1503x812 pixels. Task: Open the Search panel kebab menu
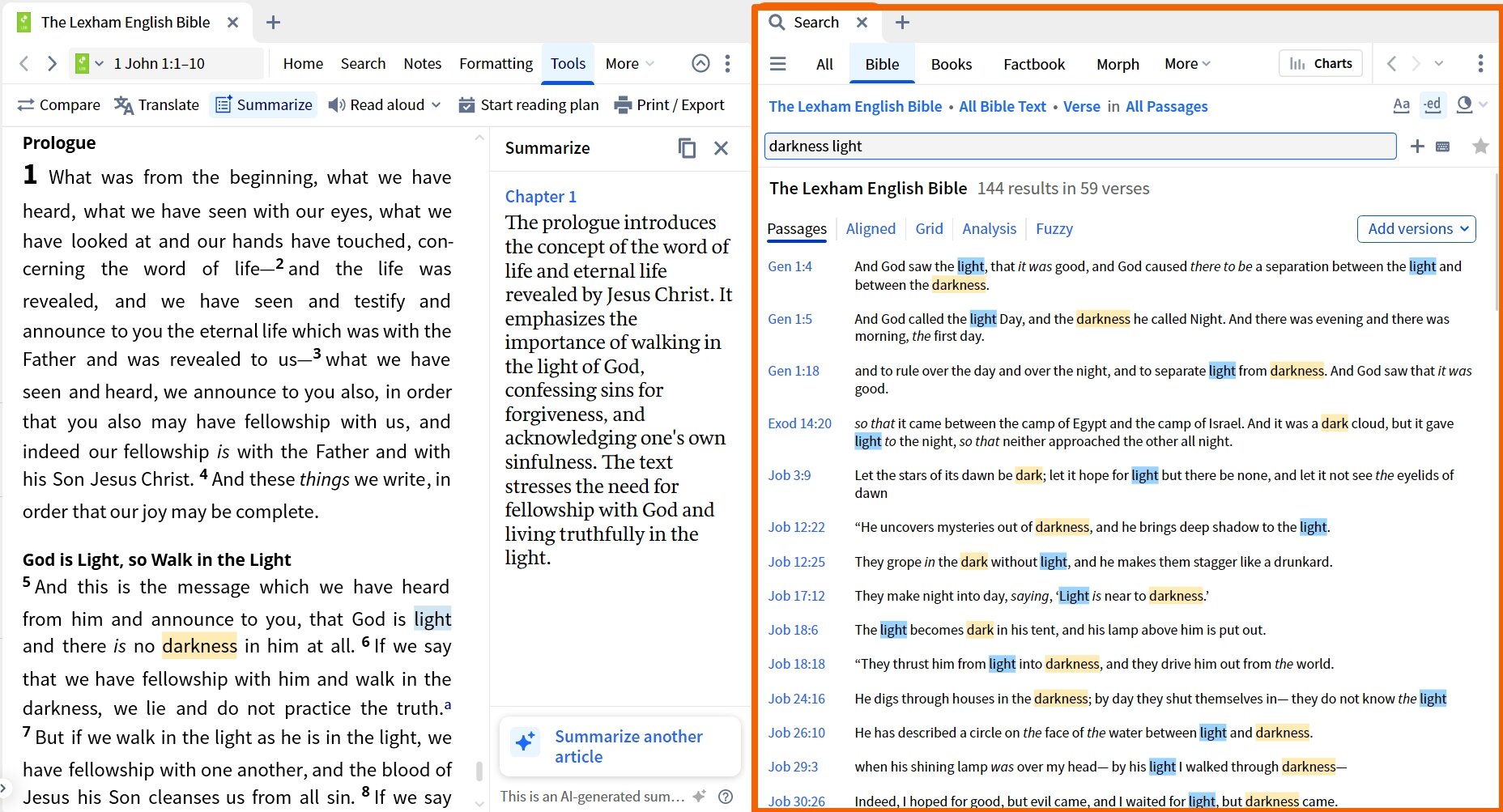pos(1480,63)
